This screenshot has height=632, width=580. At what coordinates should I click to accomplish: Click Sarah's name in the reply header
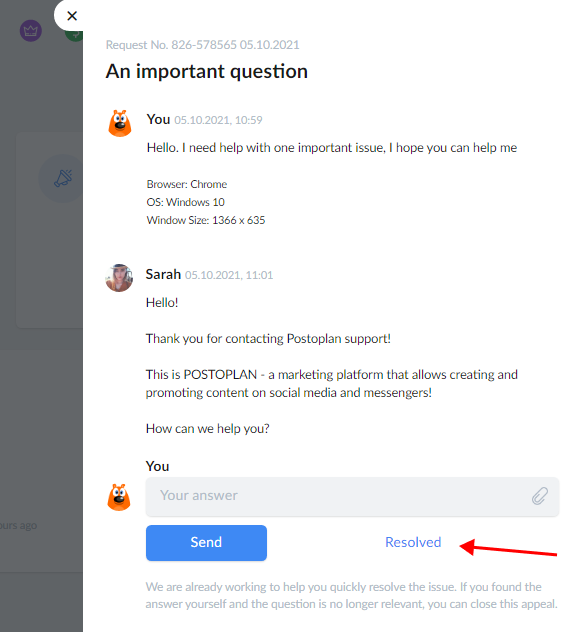pyautogui.click(x=163, y=274)
